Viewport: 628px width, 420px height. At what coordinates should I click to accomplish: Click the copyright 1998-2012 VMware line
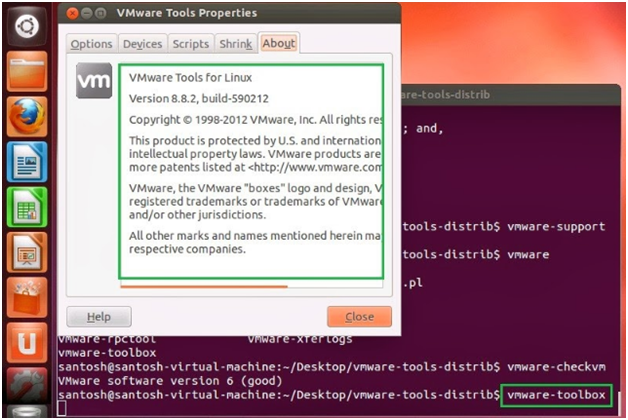[256, 120]
